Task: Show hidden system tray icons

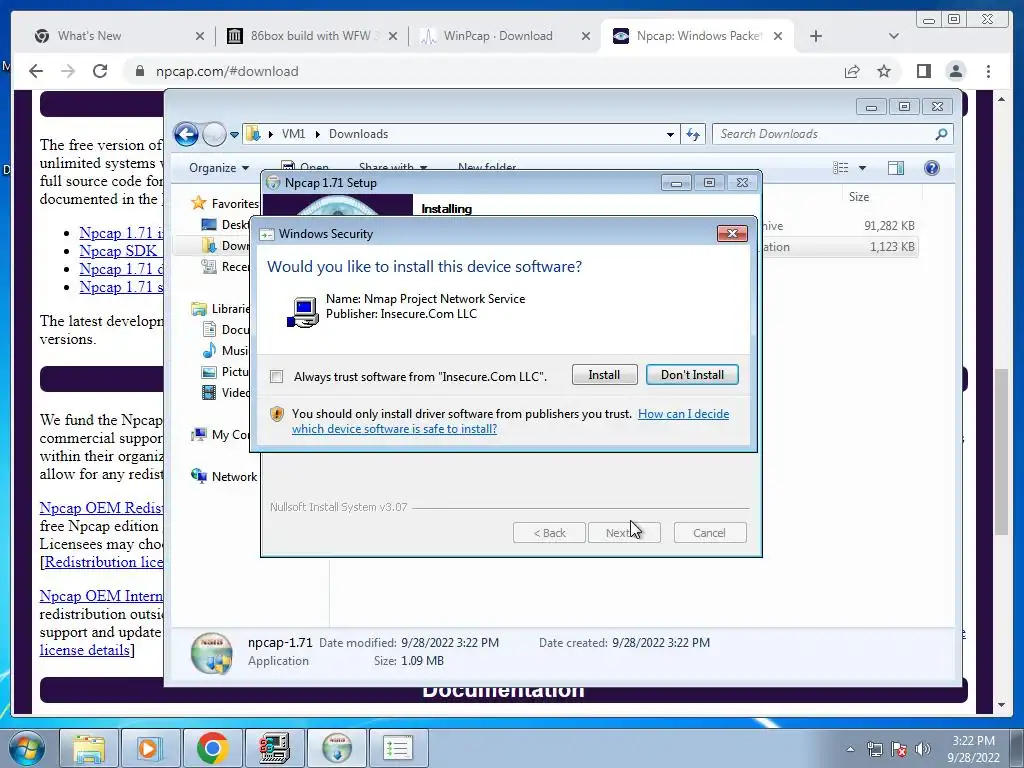Action: [850, 749]
